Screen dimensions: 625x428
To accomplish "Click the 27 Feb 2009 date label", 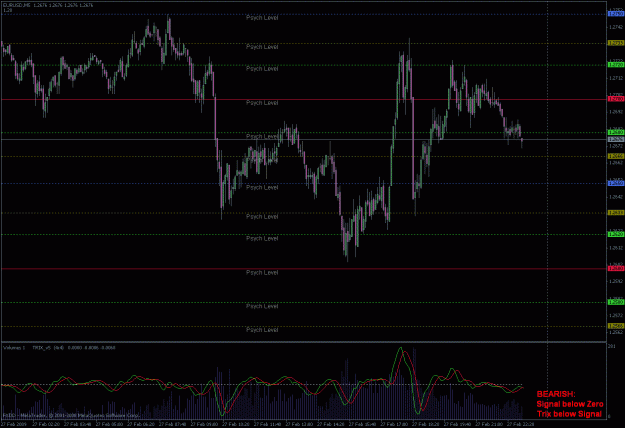I will [x=14, y=424].
